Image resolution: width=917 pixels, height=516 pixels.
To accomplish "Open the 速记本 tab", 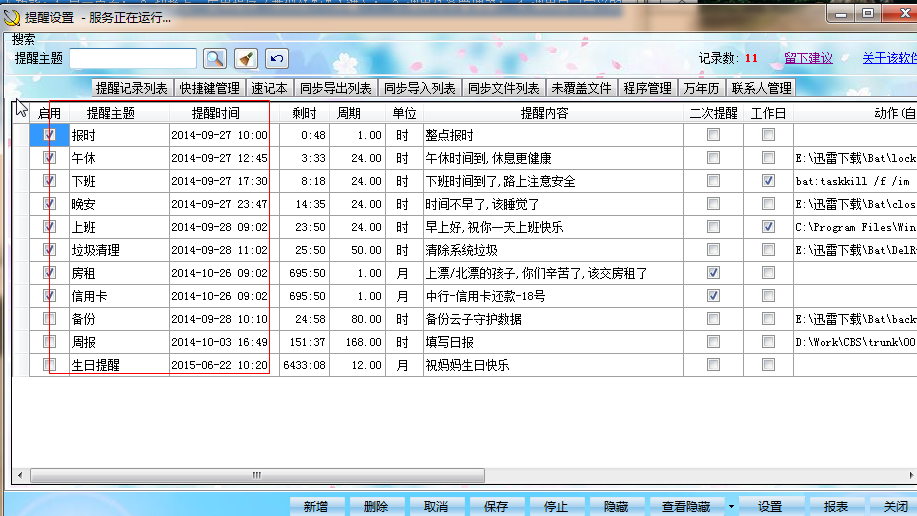I will 269,88.
